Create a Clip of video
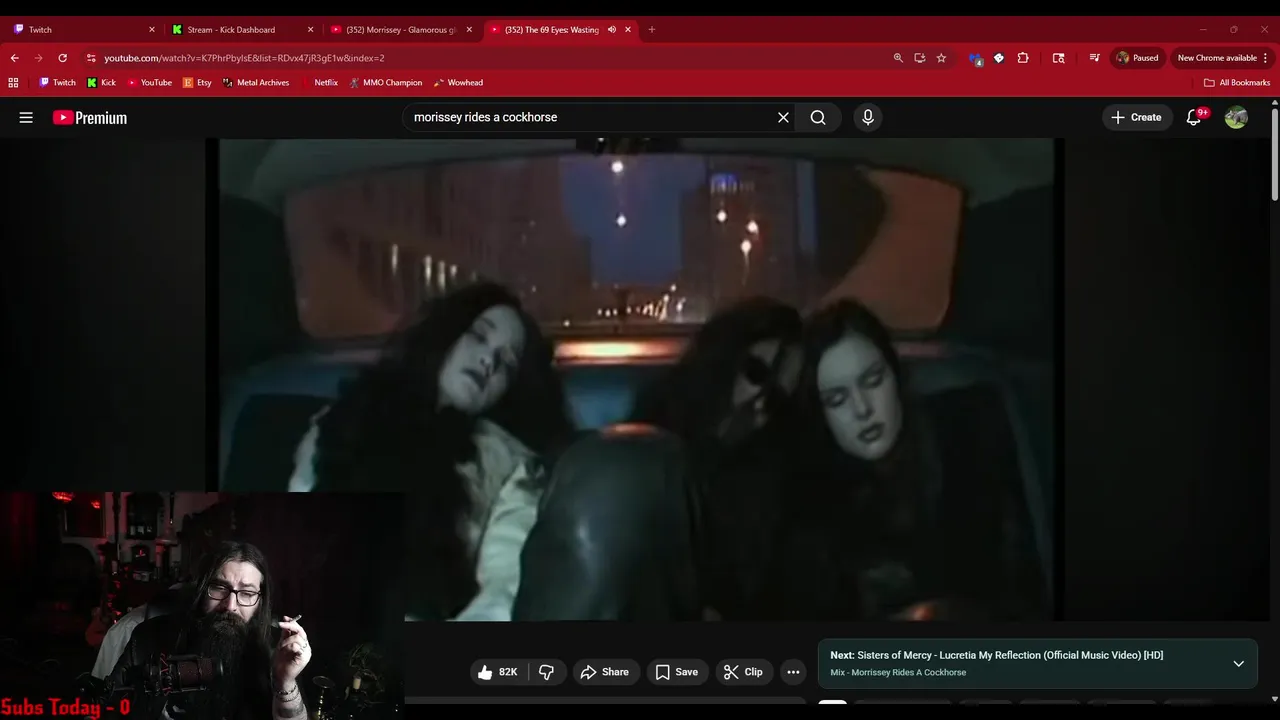The width and height of the screenshot is (1280, 720). [743, 672]
